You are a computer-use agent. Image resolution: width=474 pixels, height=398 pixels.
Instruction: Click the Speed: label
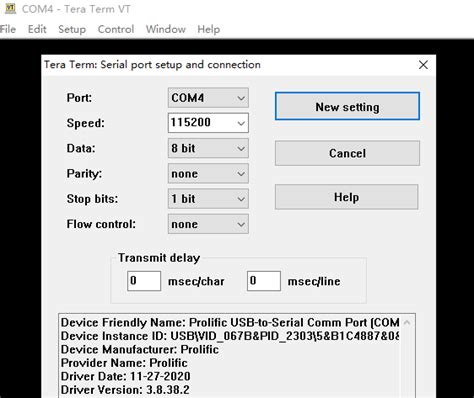click(86, 123)
